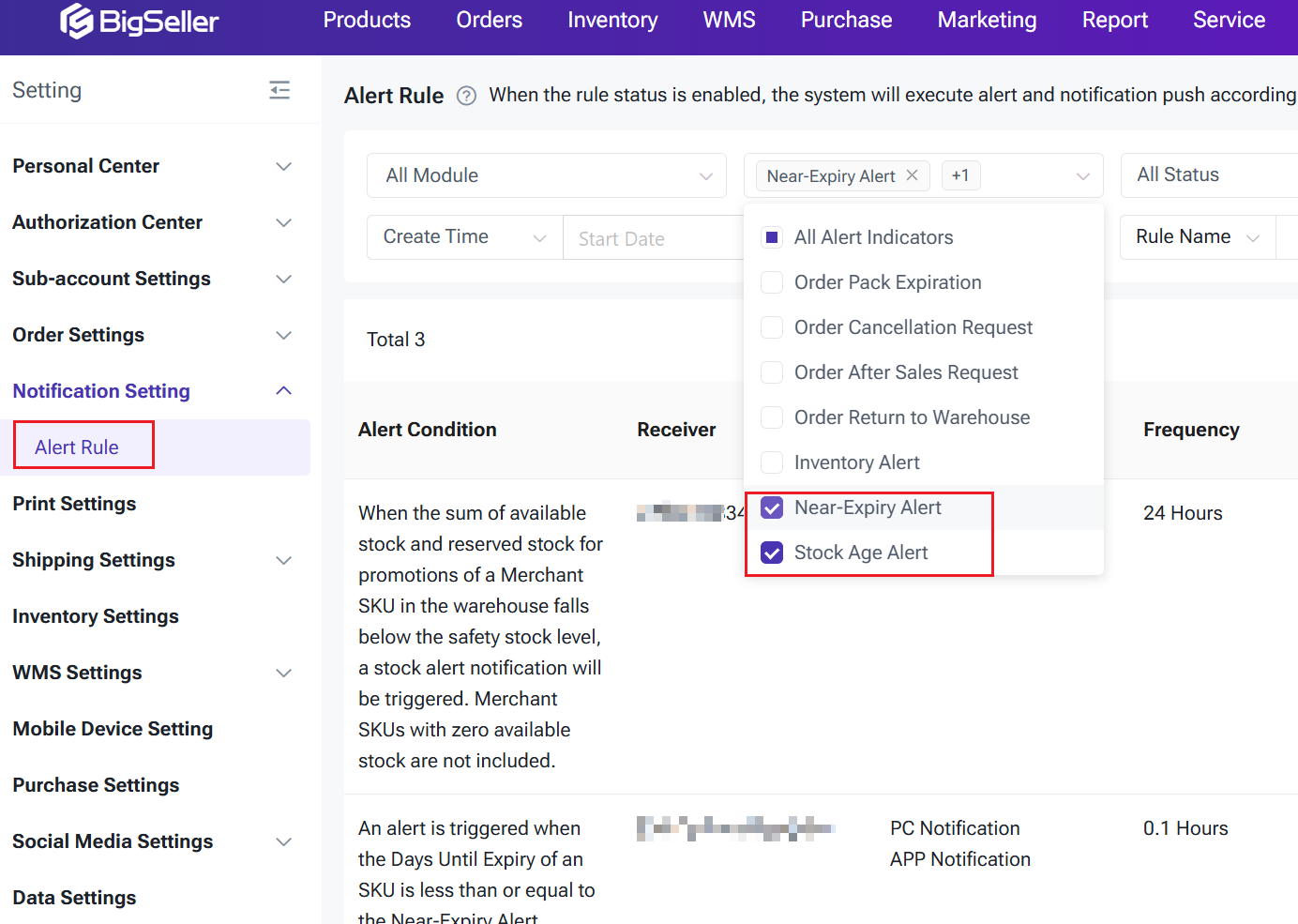
Task: Select the All Alert Indicators checkbox
Action: point(772,237)
